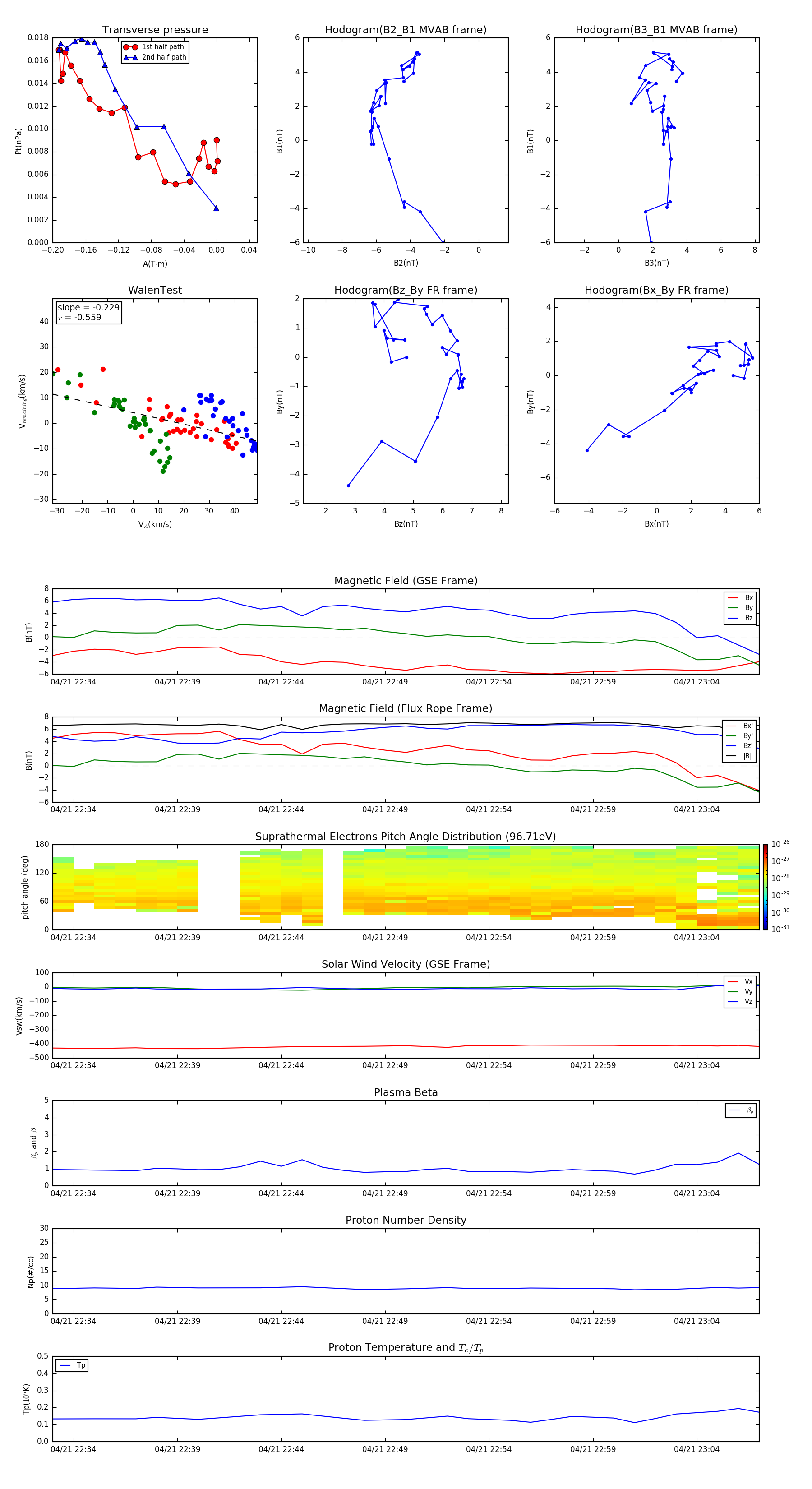Click the -500 tick on Vsw axis
This screenshot has width=812, height=1489.
[38, 1058]
